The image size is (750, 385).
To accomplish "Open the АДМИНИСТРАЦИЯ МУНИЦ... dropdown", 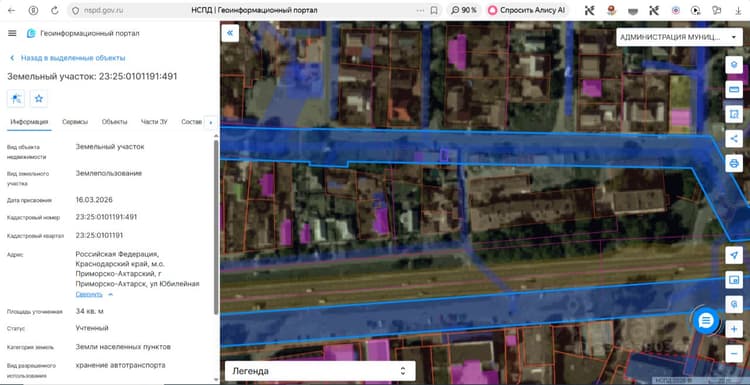I will 679,37.
